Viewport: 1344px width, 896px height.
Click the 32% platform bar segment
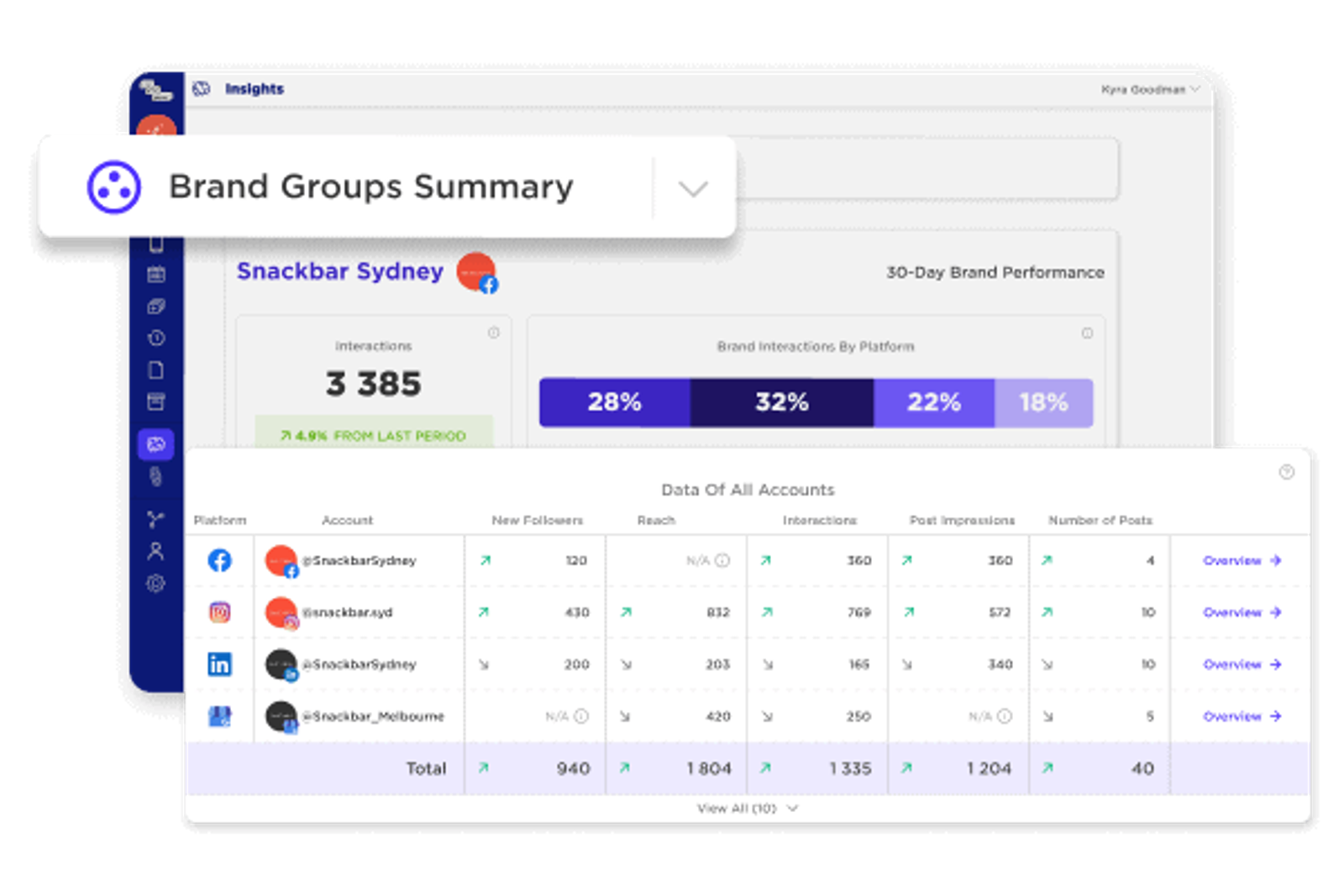(x=782, y=402)
